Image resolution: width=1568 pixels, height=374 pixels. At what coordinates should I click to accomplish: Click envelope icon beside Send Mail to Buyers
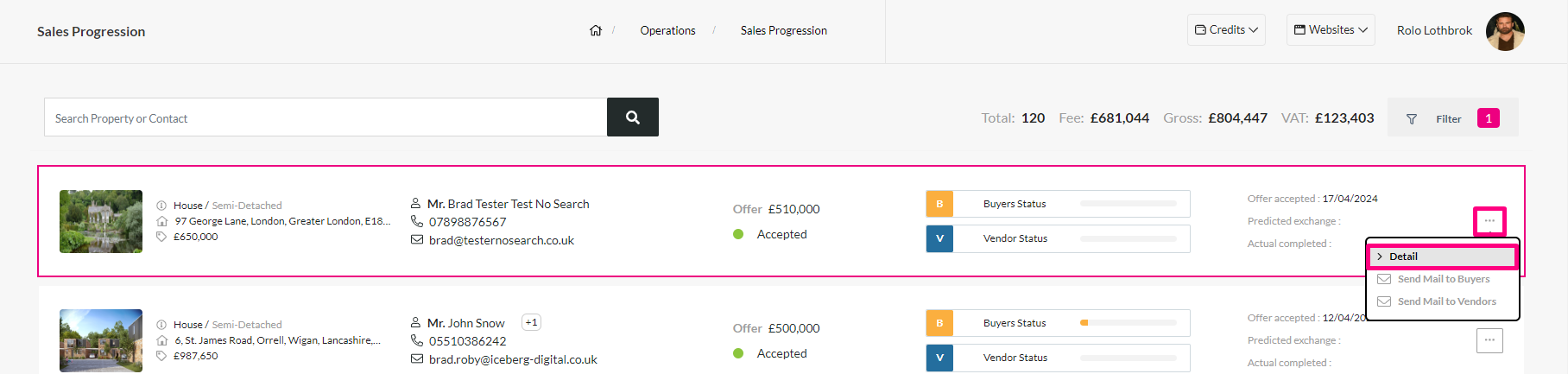[x=1384, y=279]
